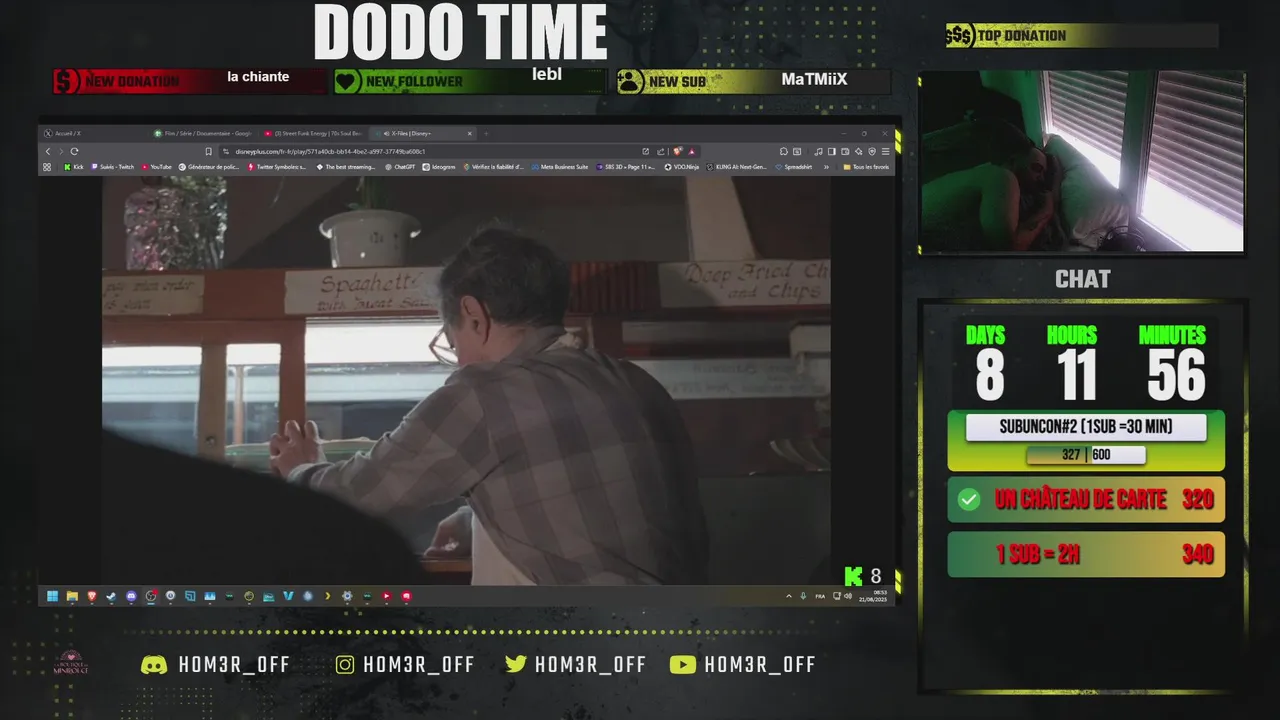The height and width of the screenshot is (720, 1280).
Task: Open the VDO.Ninja bookmark
Action: point(681,167)
